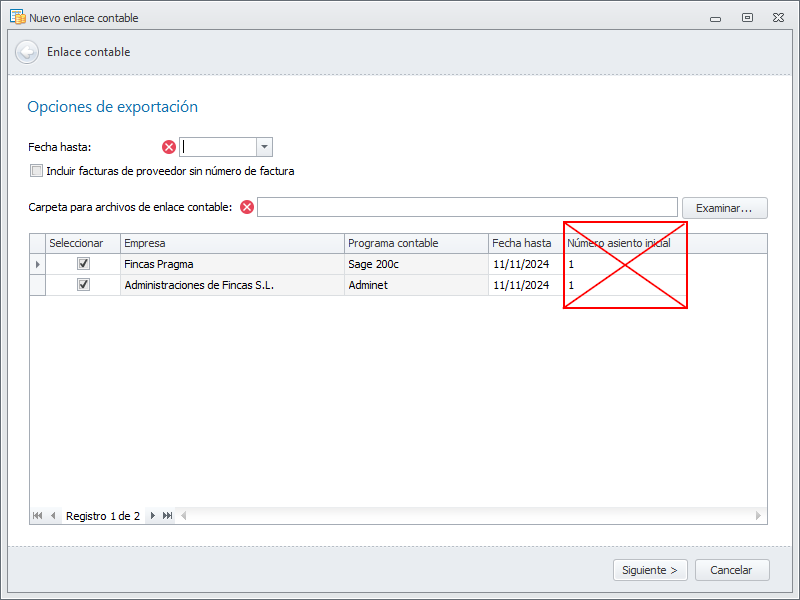
Task: Click the Cancelar button
Action: (x=732, y=570)
